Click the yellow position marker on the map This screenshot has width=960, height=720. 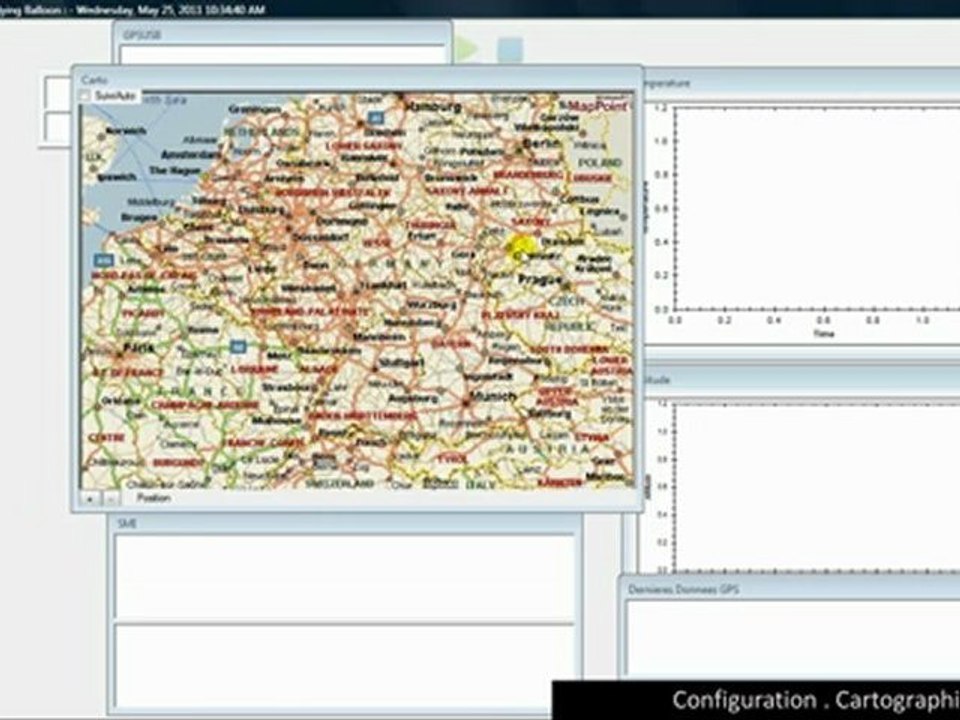(520, 248)
